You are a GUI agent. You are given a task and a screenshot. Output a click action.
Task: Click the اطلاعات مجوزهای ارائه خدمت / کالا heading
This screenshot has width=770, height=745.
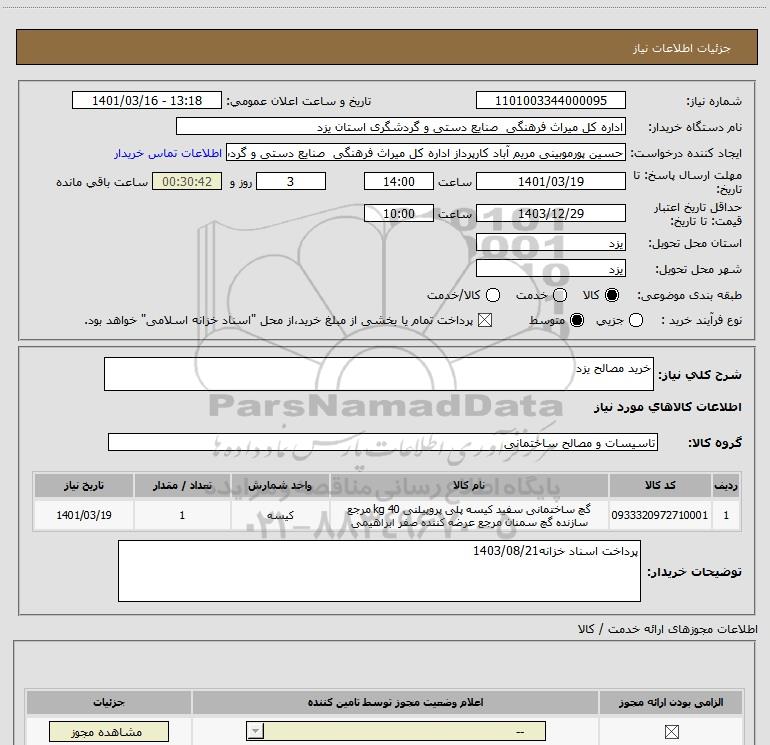point(668,629)
